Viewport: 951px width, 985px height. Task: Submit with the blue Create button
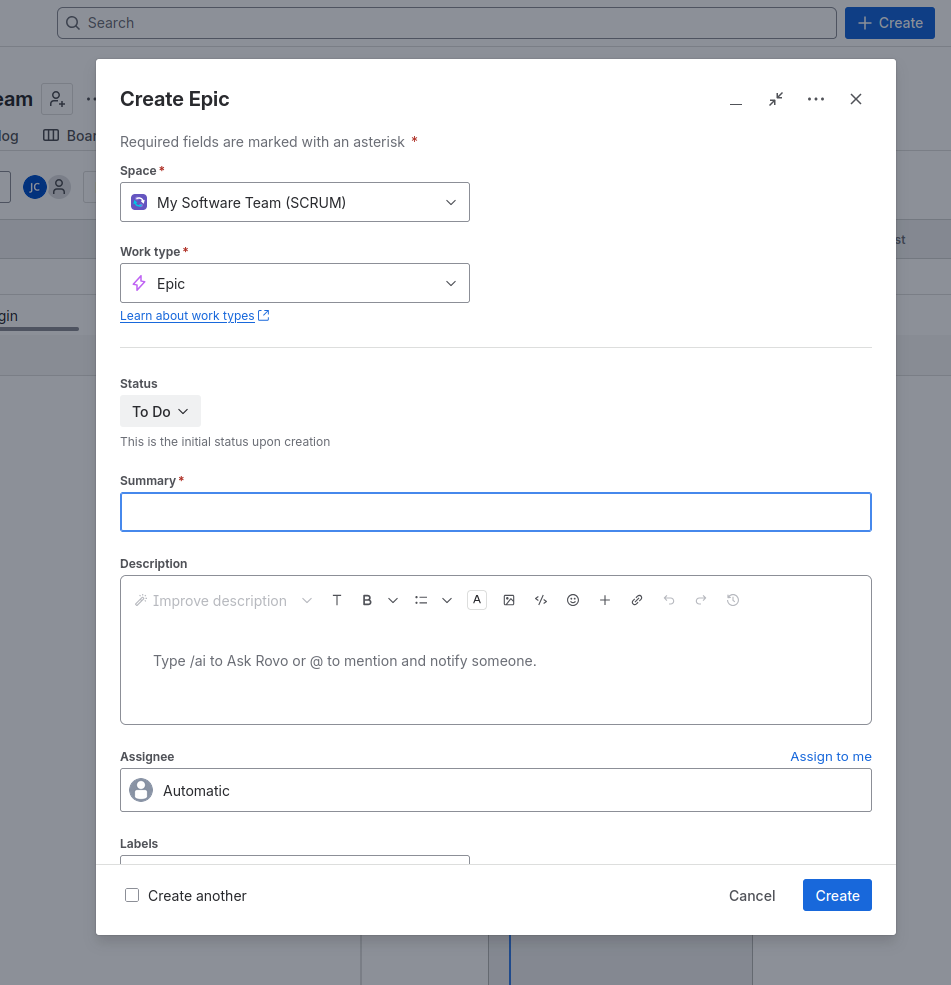[x=837, y=895]
